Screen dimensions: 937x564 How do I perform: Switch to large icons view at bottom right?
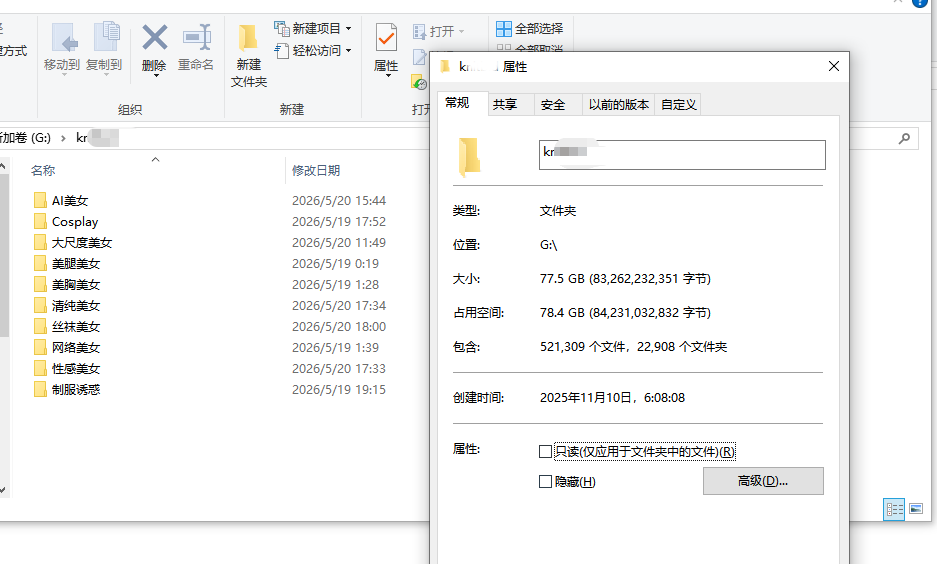[915, 509]
